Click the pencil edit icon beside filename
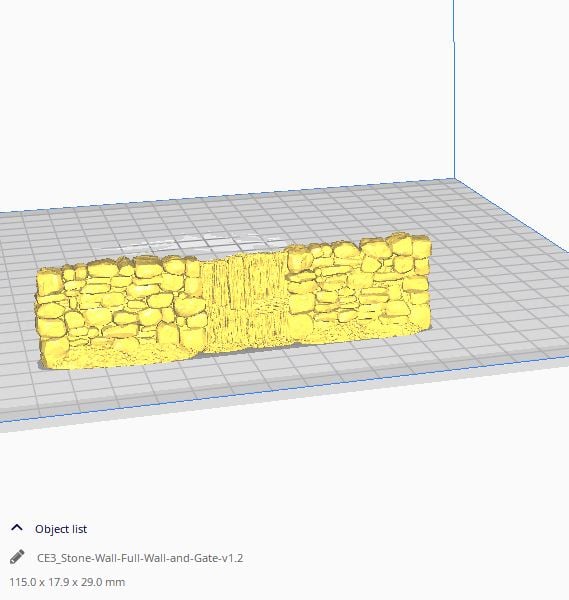This screenshot has width=569, height=600. point(17,557)
